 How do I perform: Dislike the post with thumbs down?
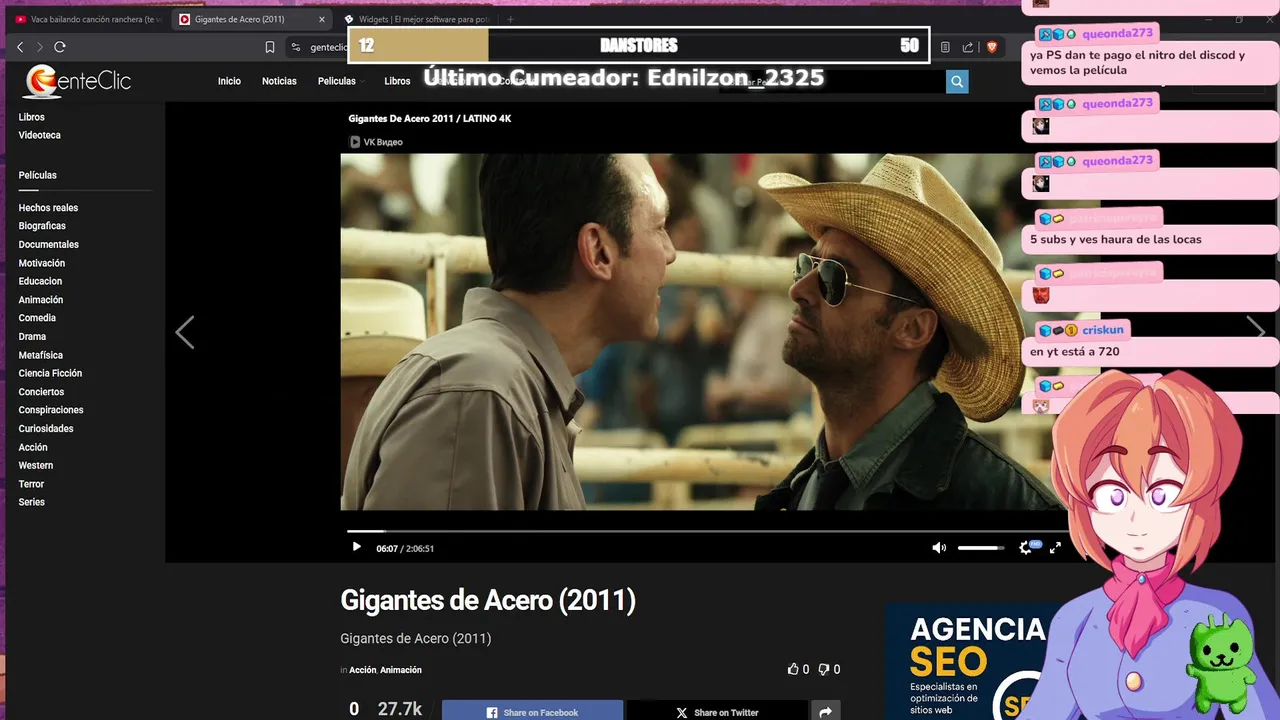[824, 669]
